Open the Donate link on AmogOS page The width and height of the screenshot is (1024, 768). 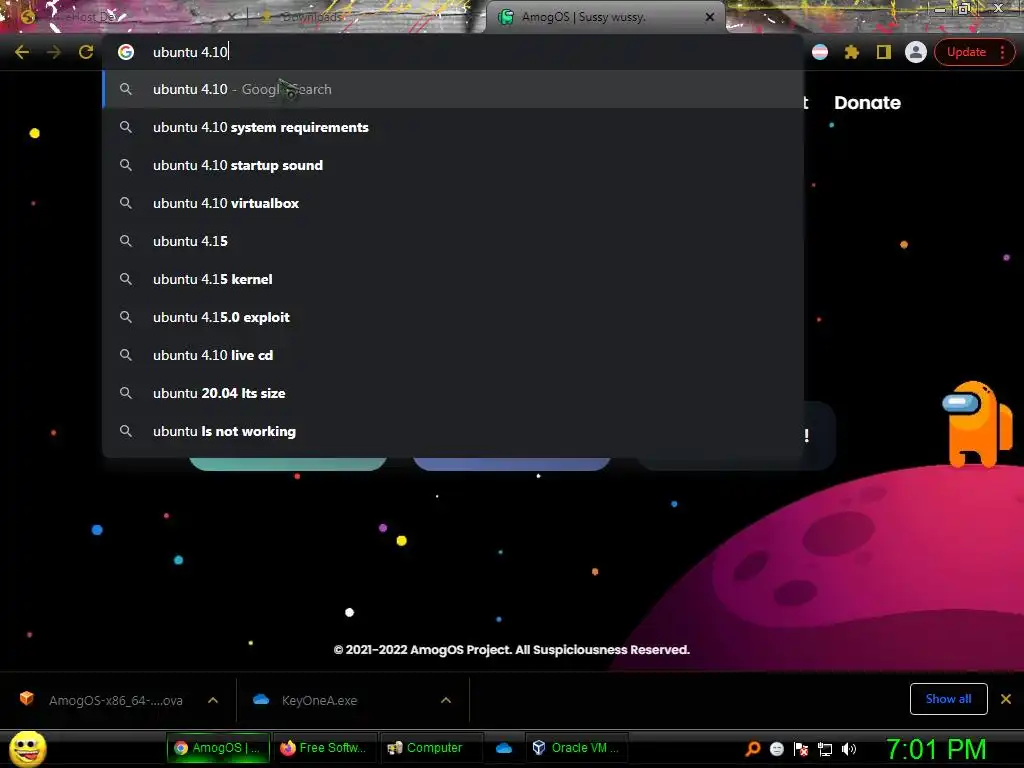(x=867, y=103)
